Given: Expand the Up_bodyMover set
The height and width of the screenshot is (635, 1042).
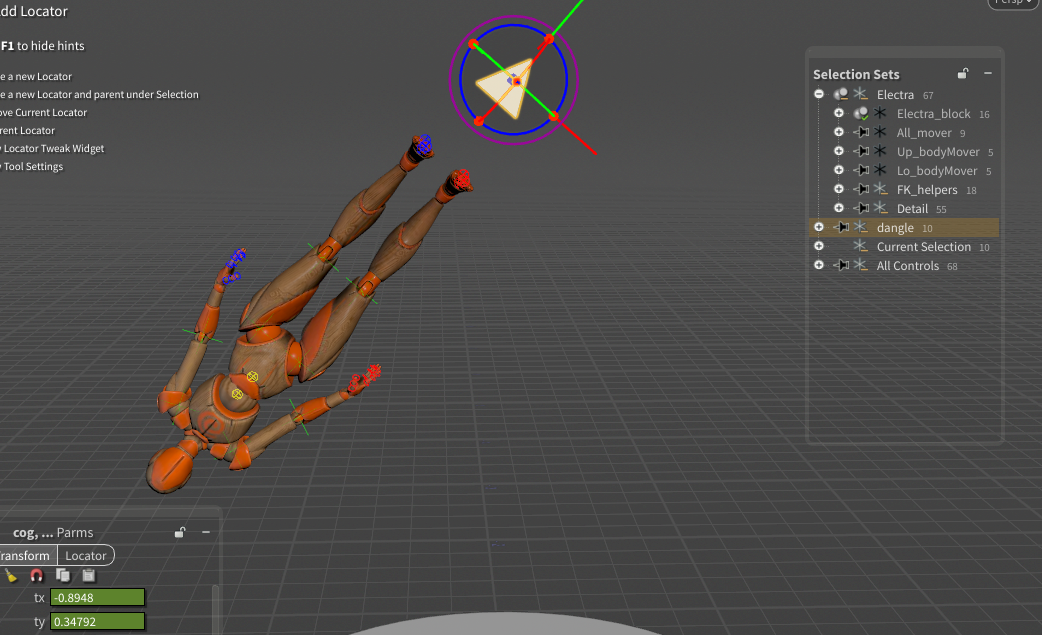Looking at the screenshot, I should 839,151.
